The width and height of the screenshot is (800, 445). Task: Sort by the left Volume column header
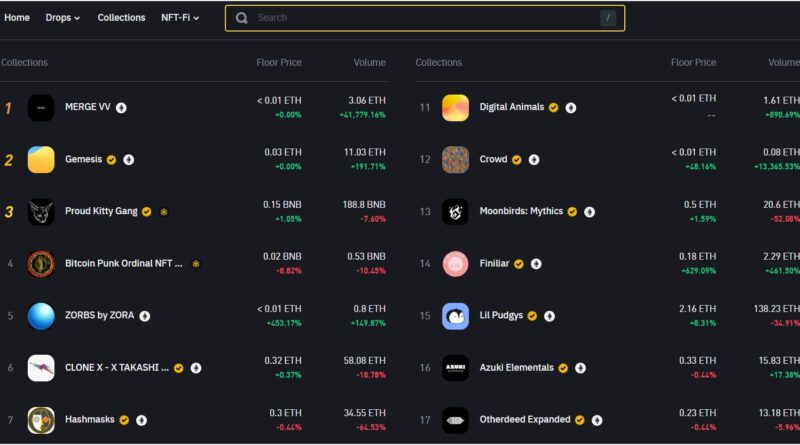pos(369,62)
